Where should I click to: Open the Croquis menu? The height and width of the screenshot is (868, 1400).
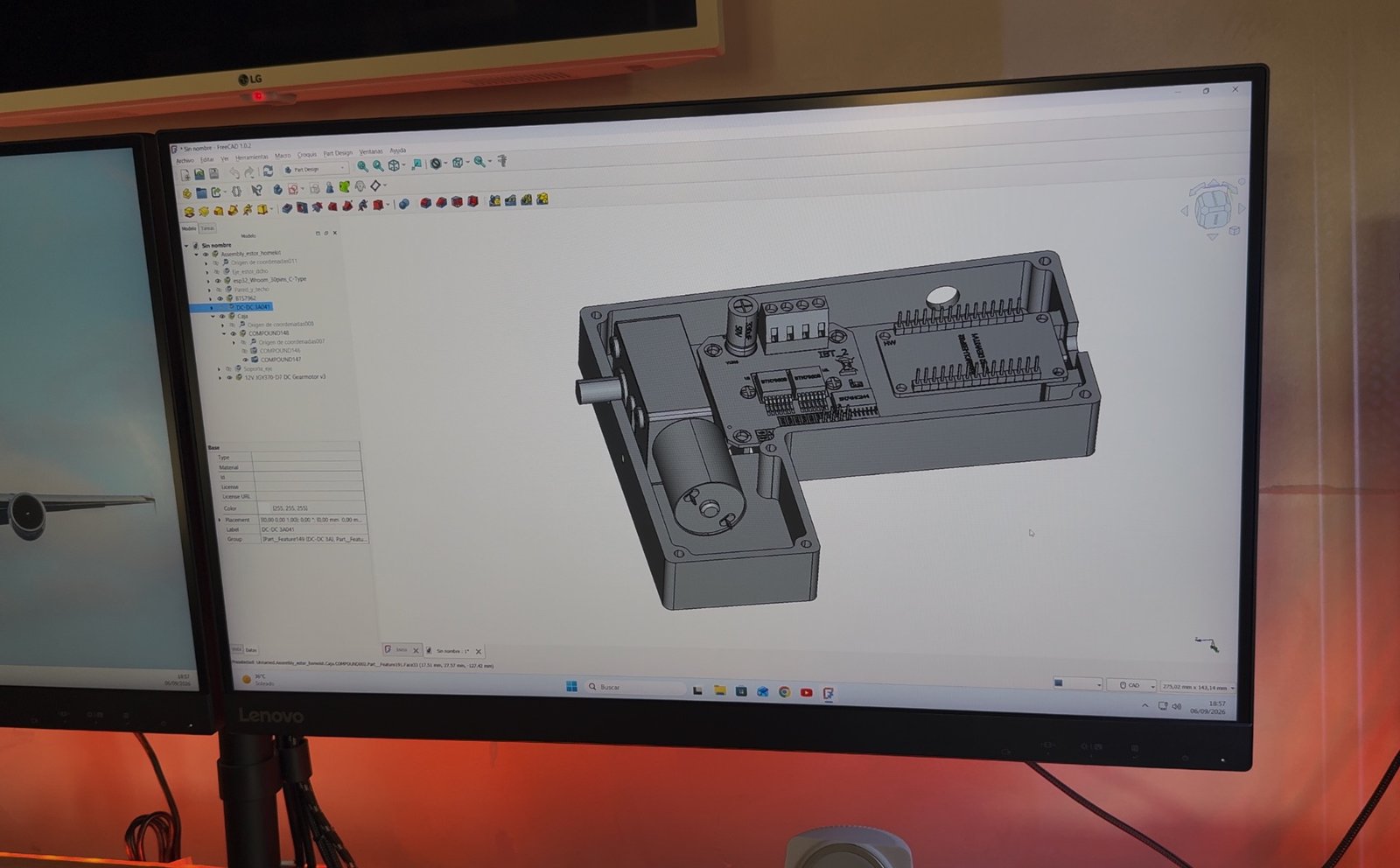pyautogui.click(x=307, y=155)
